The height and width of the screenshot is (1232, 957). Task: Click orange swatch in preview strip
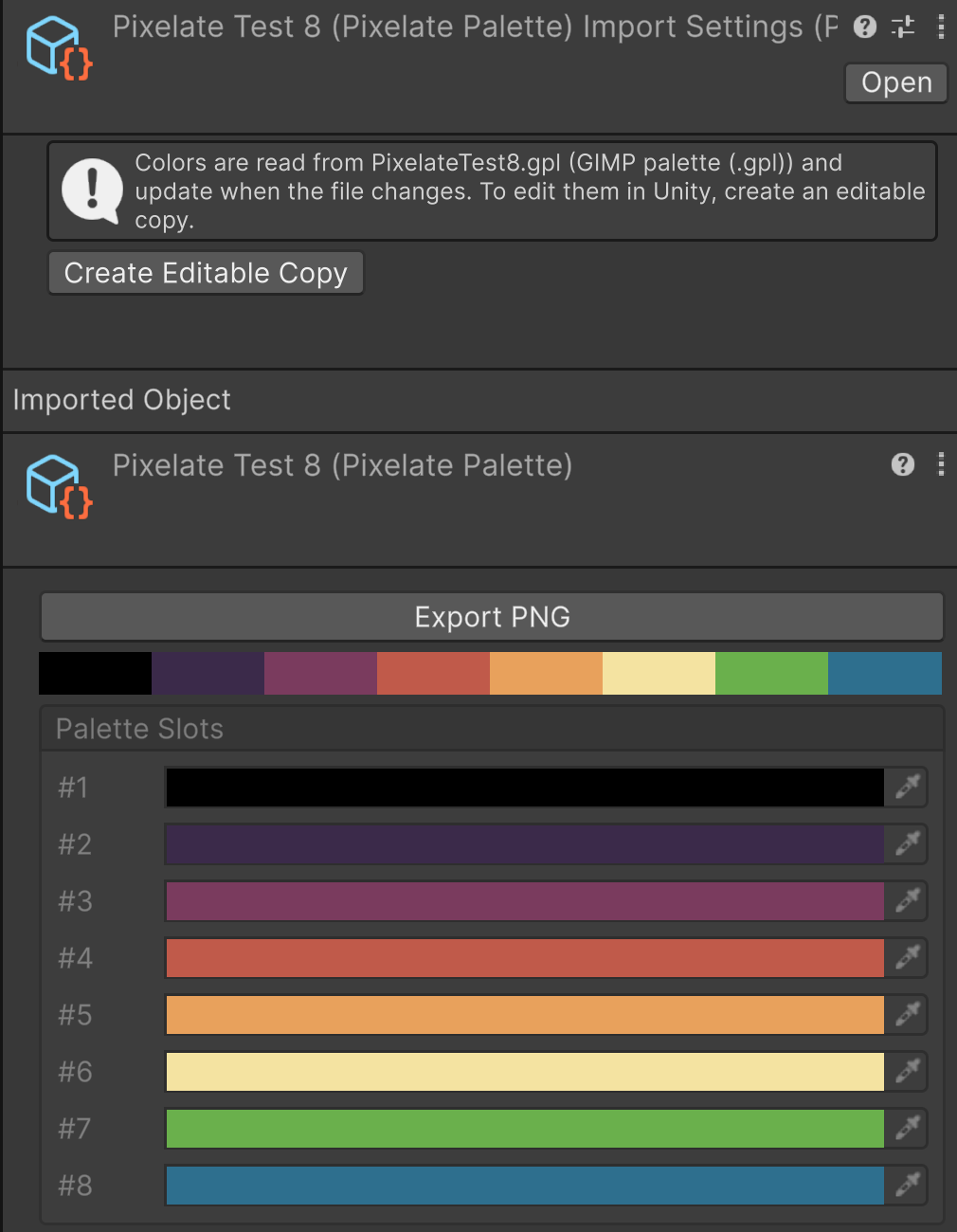(x=546, y=673)
